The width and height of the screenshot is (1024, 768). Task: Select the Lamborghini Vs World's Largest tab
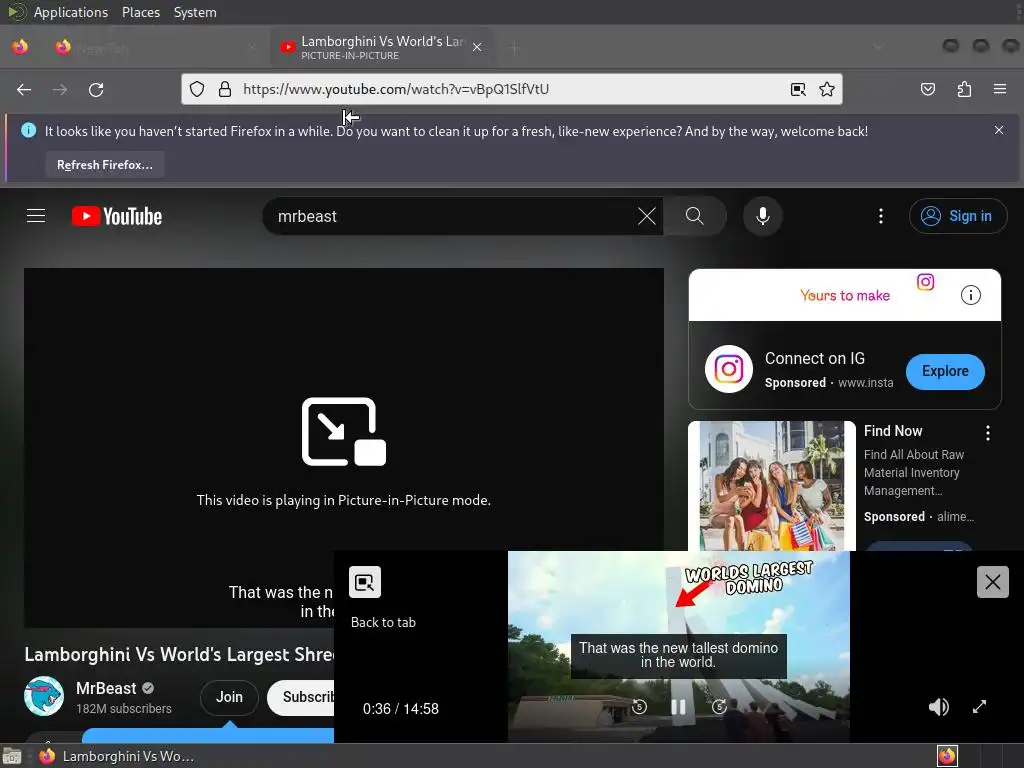tap(381, 47)
